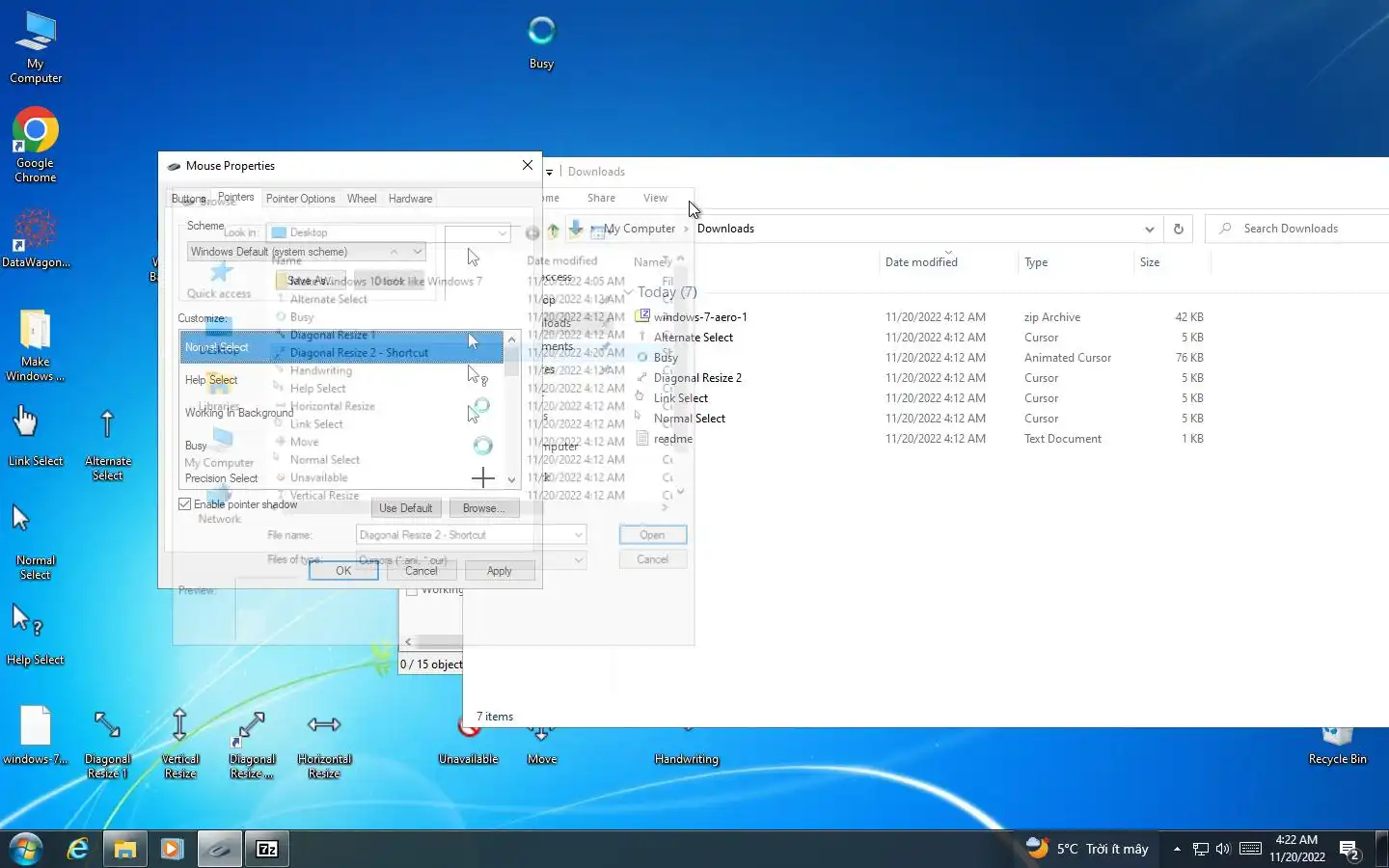Switch to the Buttons tab
This screenshot has height=868, width=1389.
pos(189,199)
